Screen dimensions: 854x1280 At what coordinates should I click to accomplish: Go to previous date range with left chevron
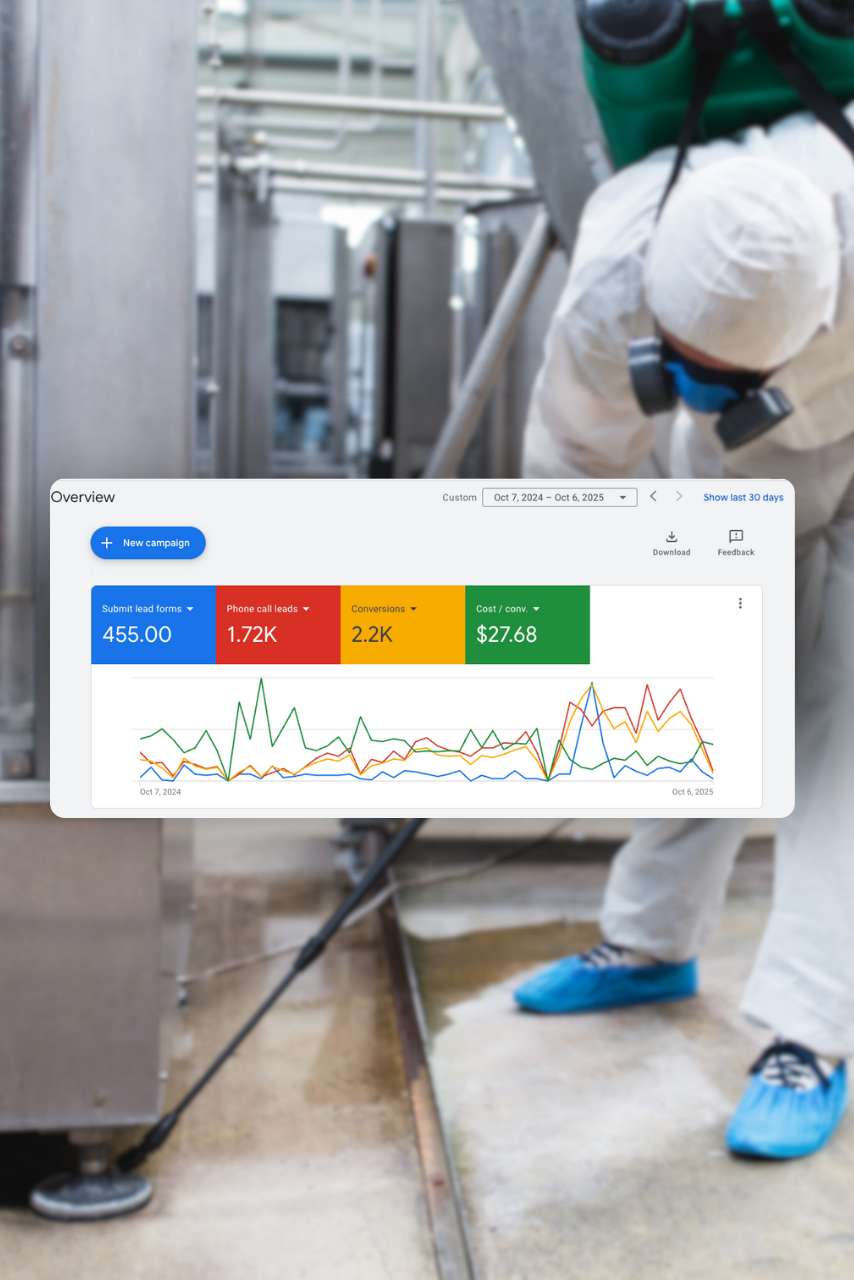[653, 497]
